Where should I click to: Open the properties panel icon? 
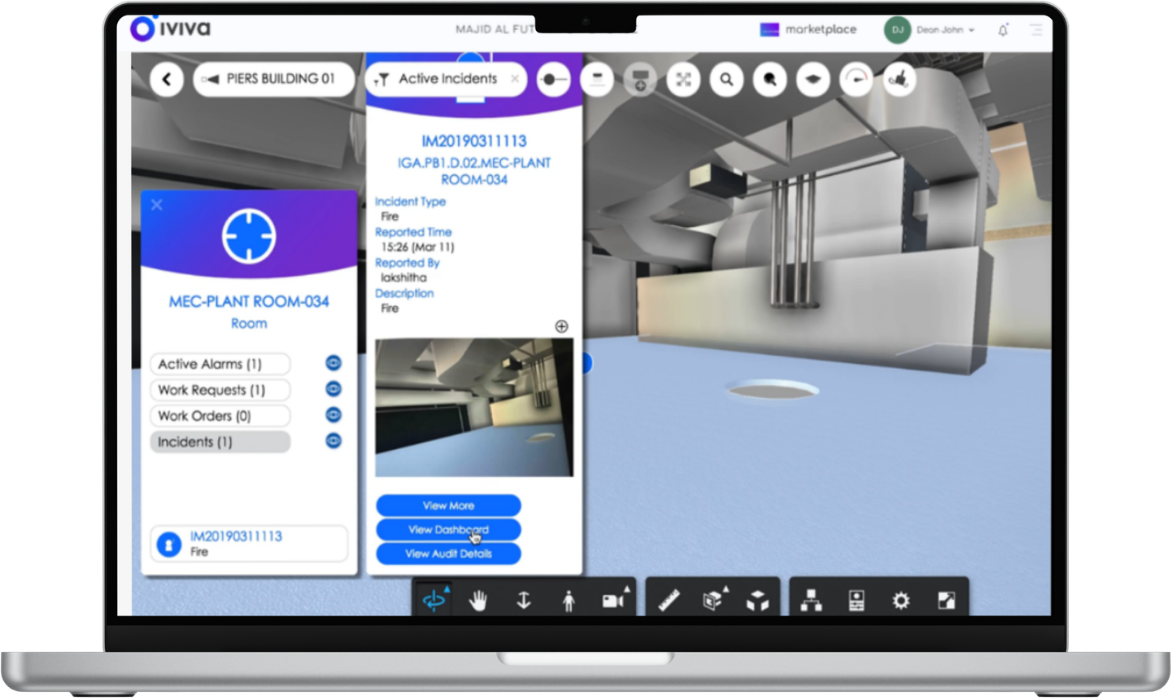coord(857,601)
